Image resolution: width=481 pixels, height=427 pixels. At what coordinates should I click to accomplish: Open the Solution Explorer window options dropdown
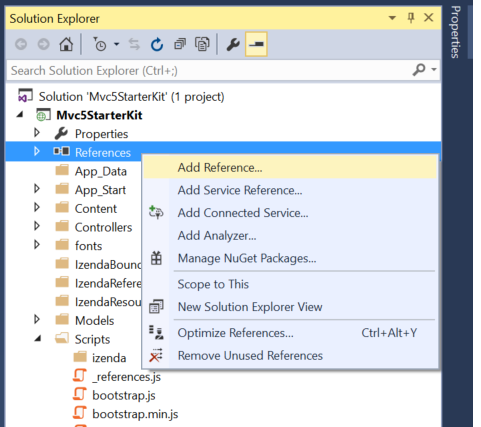pos(392,18)
